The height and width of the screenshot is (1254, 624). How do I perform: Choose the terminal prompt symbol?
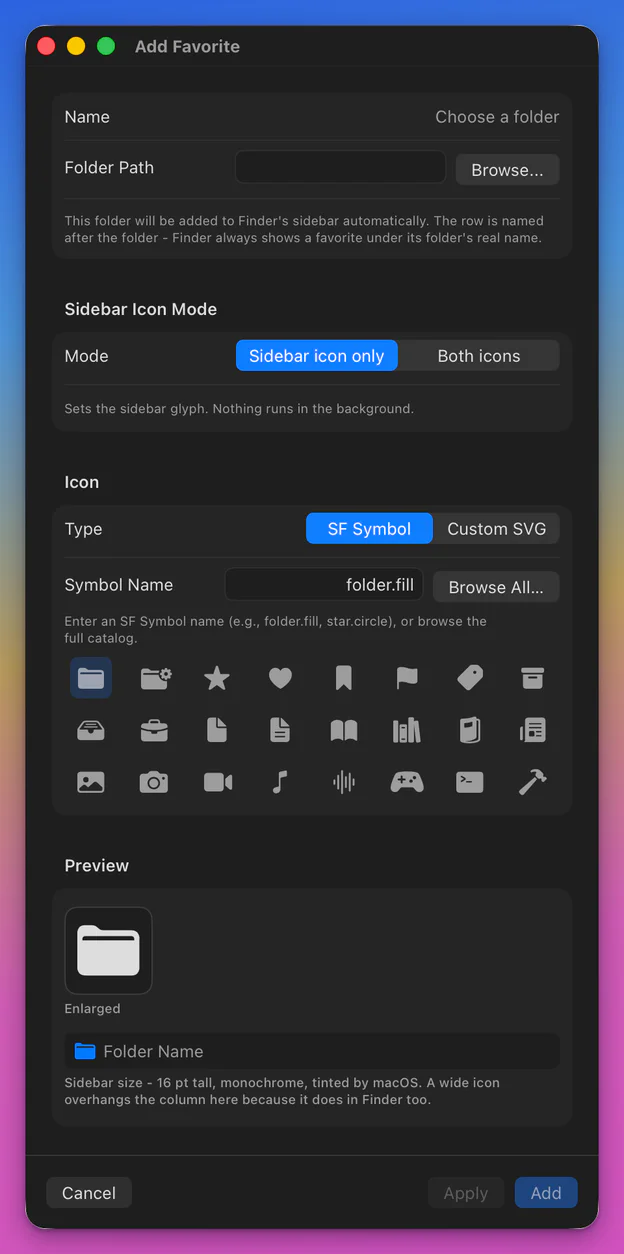click(x=469, y=782)
